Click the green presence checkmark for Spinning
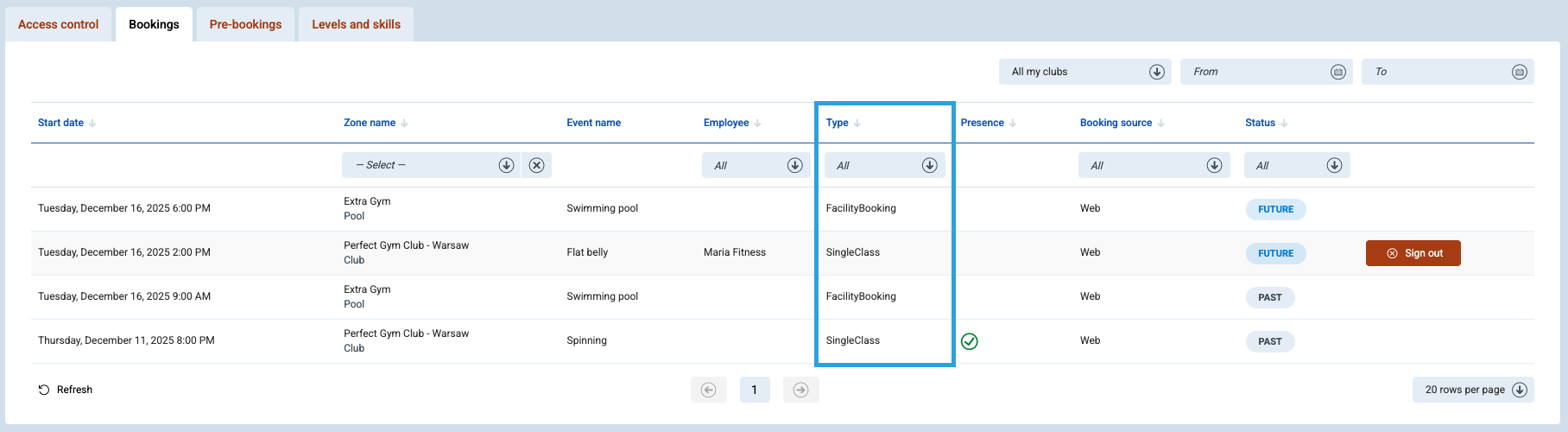Screen dimensions: 1568x432 (970, 341)
